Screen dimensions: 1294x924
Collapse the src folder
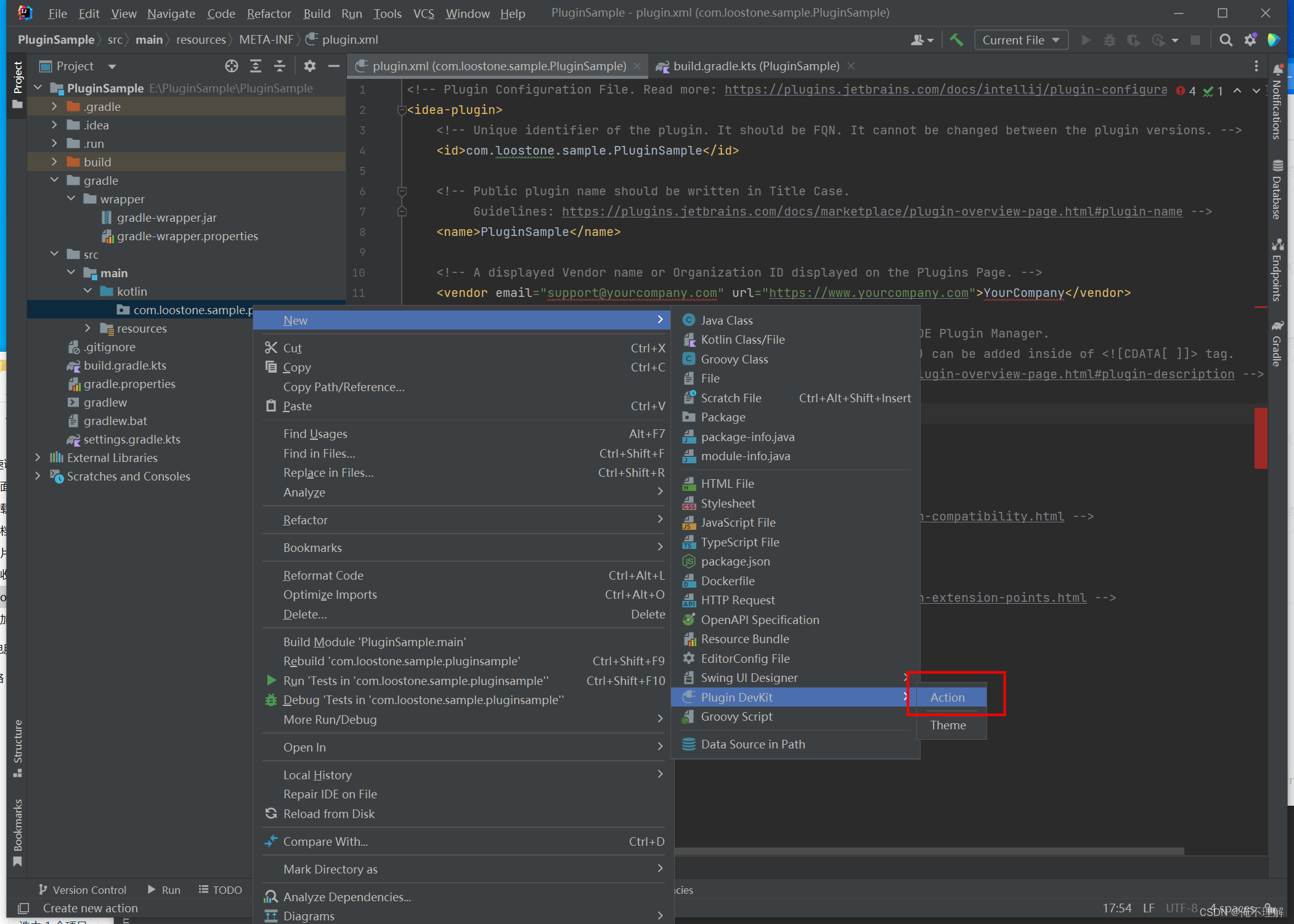point(54,254)
